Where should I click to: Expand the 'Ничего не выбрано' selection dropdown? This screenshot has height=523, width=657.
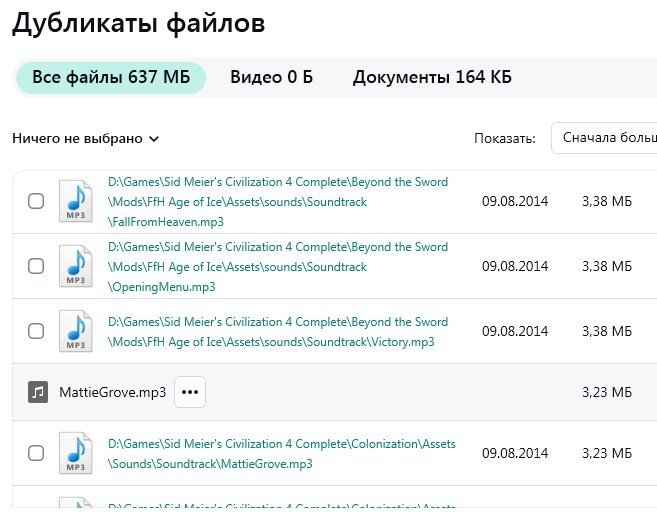[85, 138]
